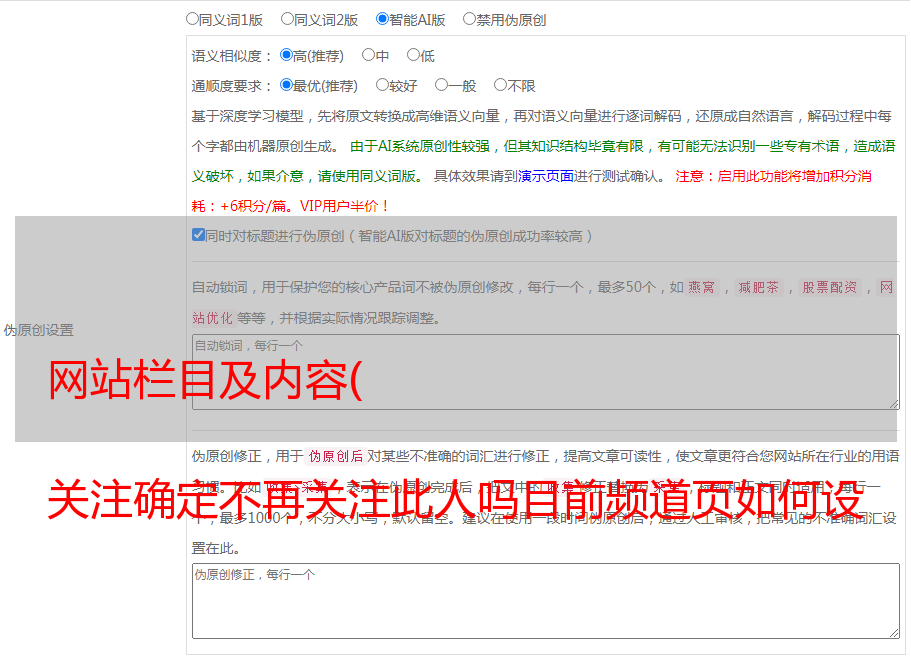Select the 同义词1版 radio option
This screenshot has width=911, height=658.
point(192,18)
